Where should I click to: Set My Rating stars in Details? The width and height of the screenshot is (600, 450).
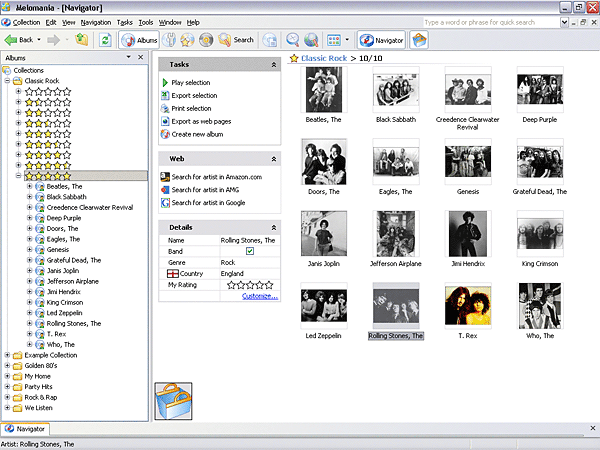251,285
